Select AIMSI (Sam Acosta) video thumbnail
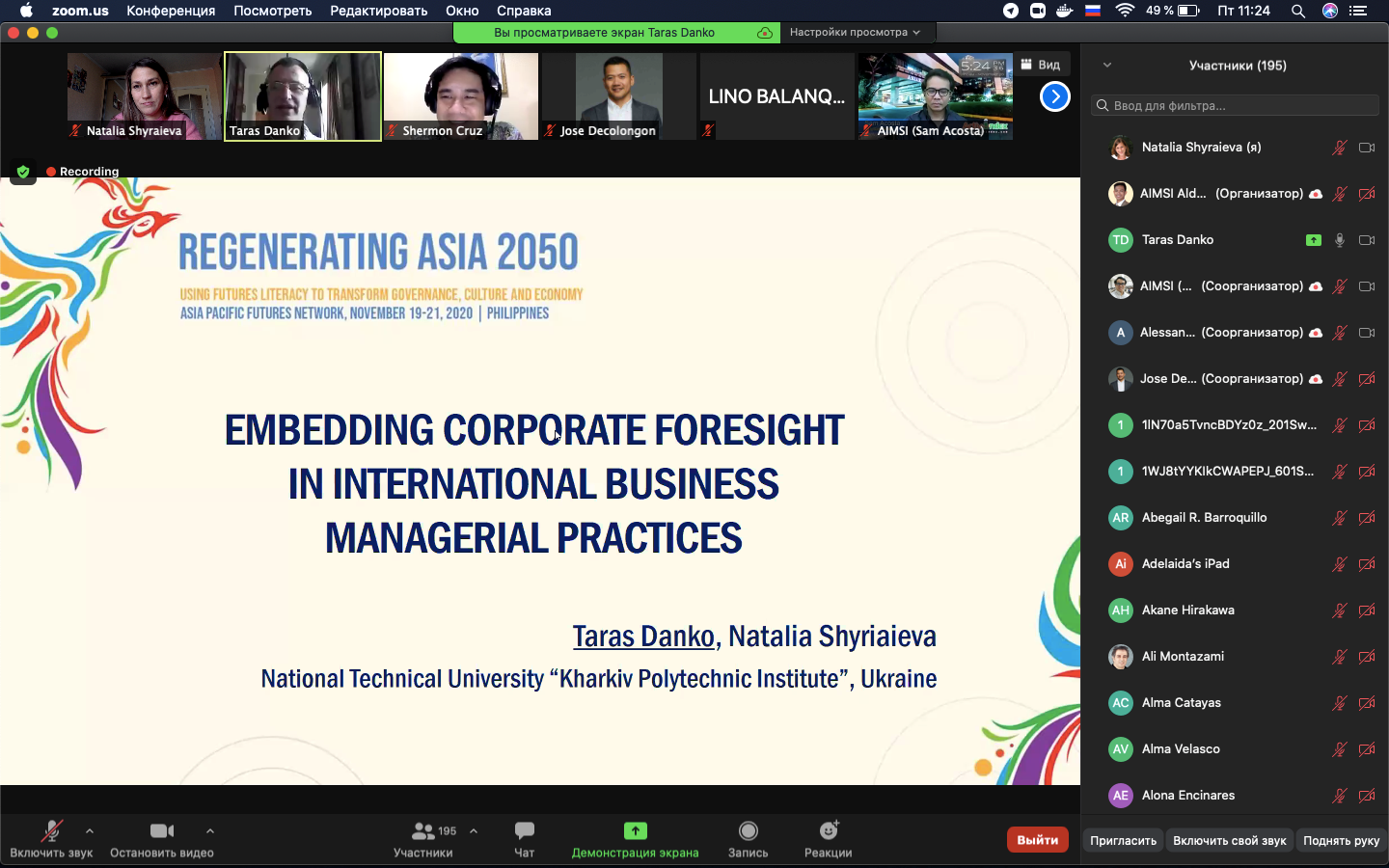Viewport: 1389px width, 868px height. (936, 96)
